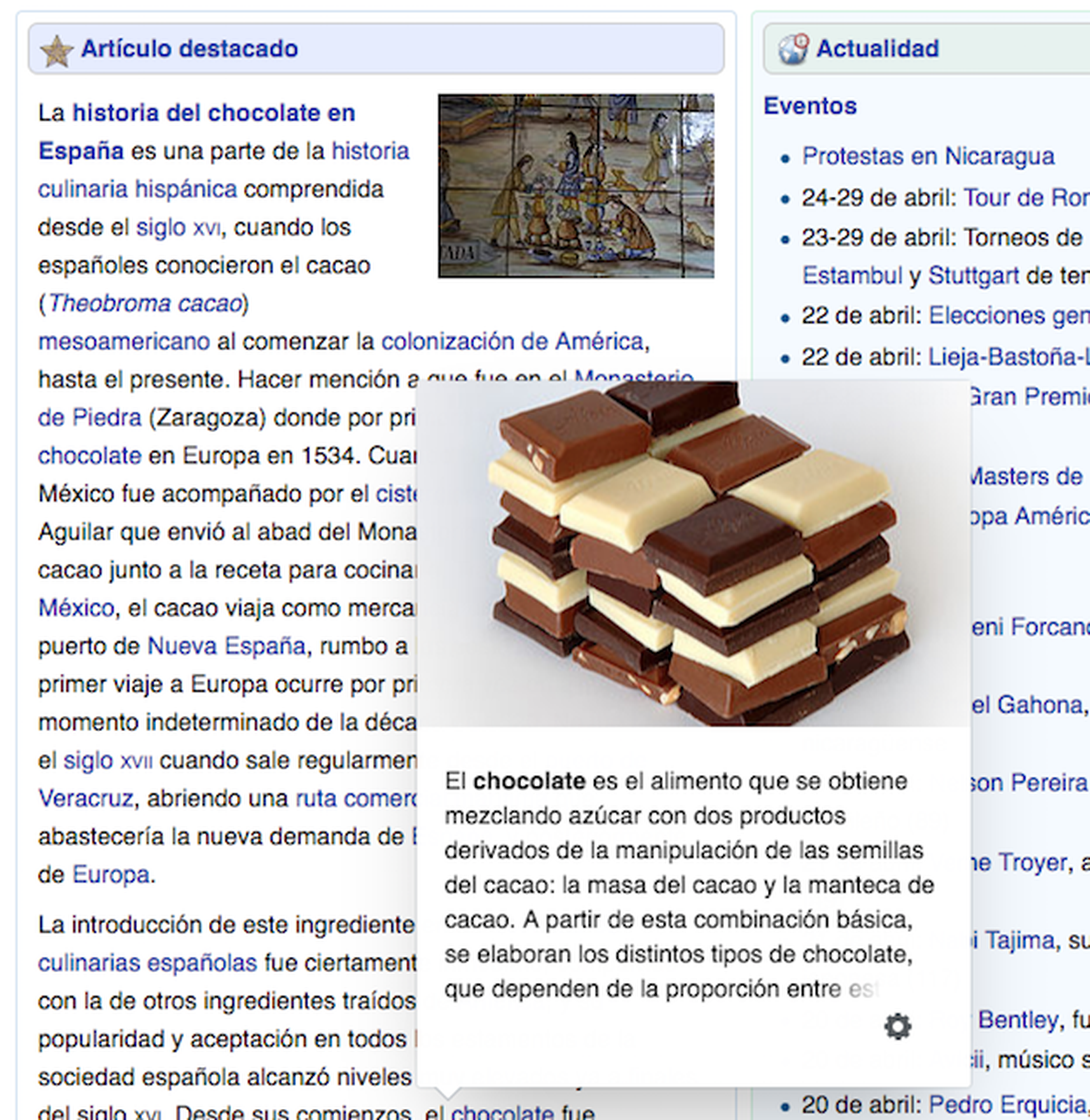Click the star icon beside Artículo destacado

(56, 50)
